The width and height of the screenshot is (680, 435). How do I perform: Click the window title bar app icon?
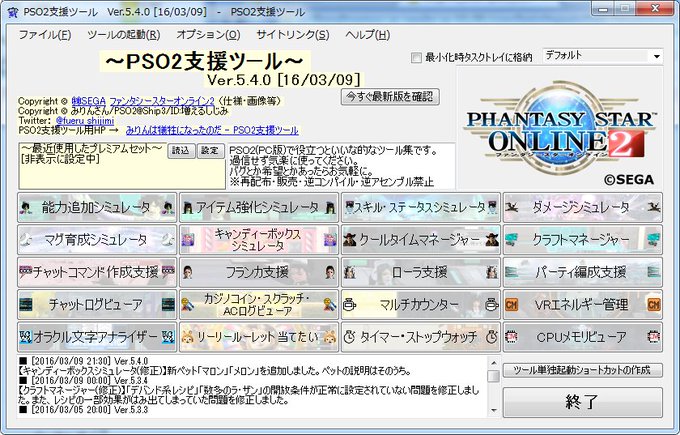click(x=13, y=12)
